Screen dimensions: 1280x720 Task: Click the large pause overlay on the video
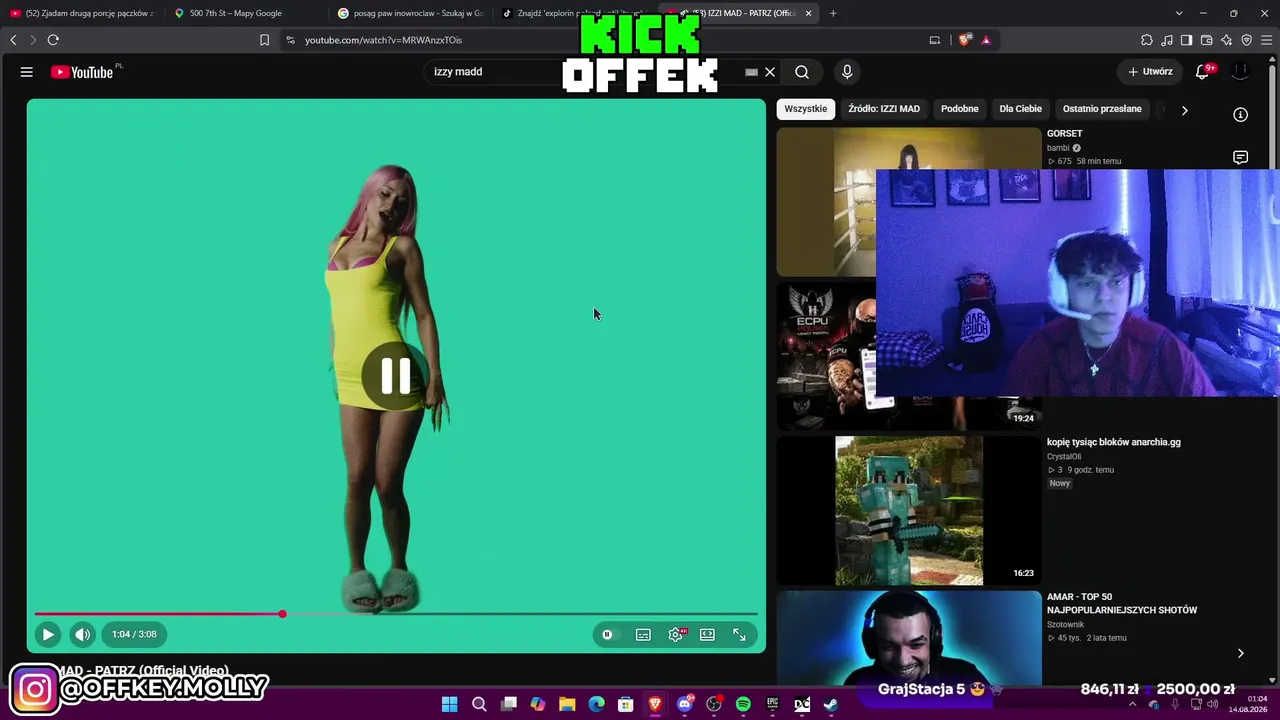coord(396,376)
